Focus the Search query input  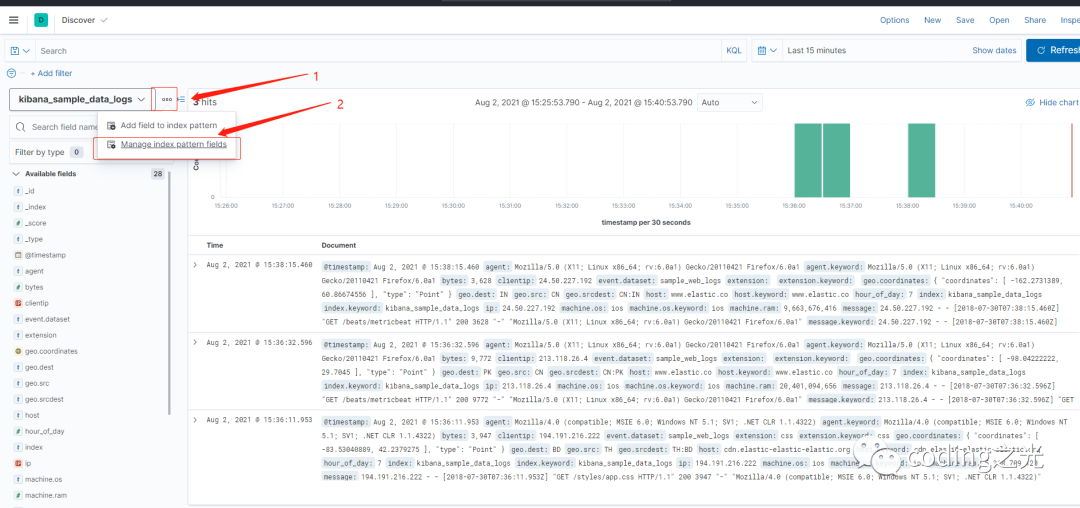pyautogui.click(x=379, y=50)
